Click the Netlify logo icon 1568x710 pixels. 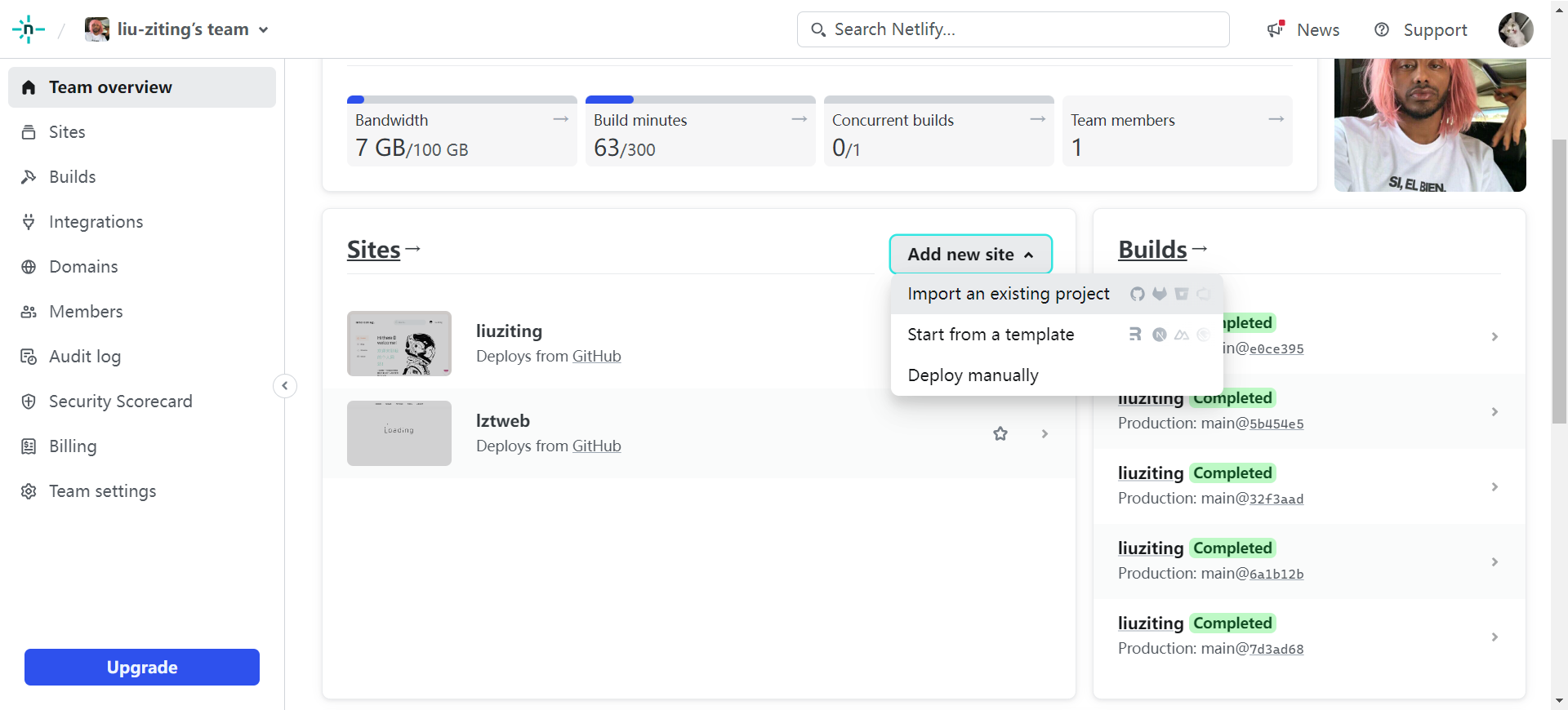coord(29,29)
